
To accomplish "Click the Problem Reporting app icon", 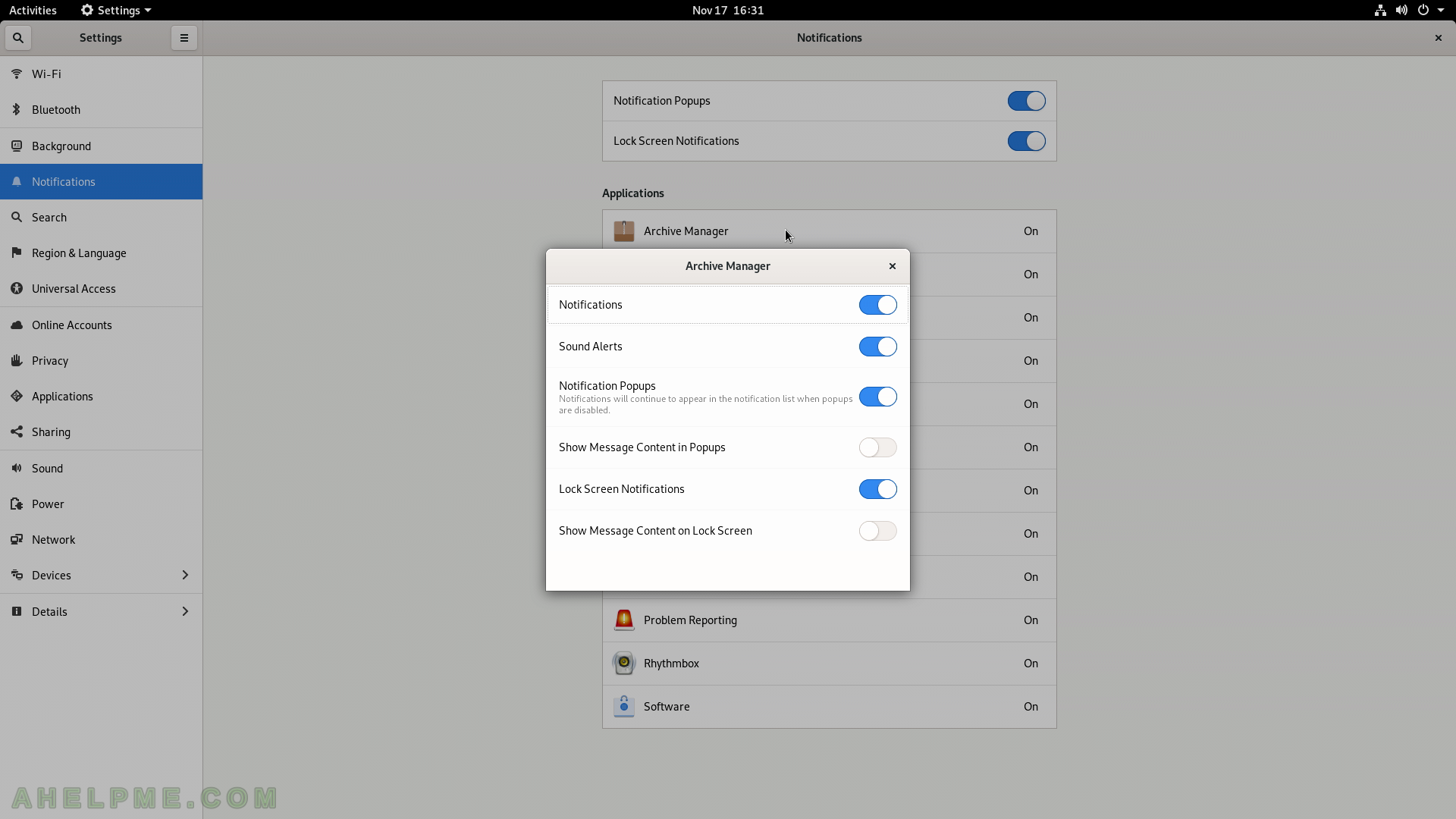I will (624, 620).
